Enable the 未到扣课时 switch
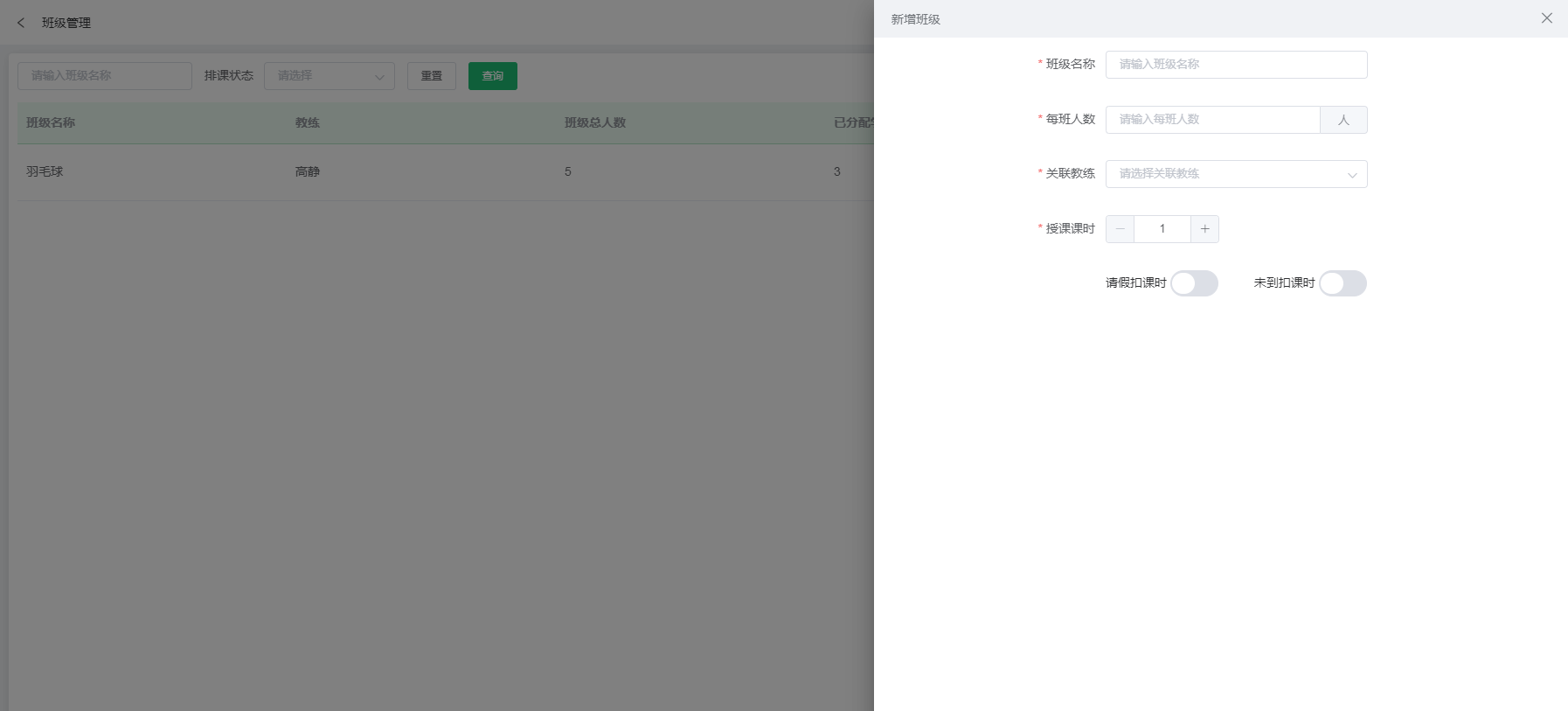Viewport: 1568px width, 711px height. click(x=1343, y=283)
